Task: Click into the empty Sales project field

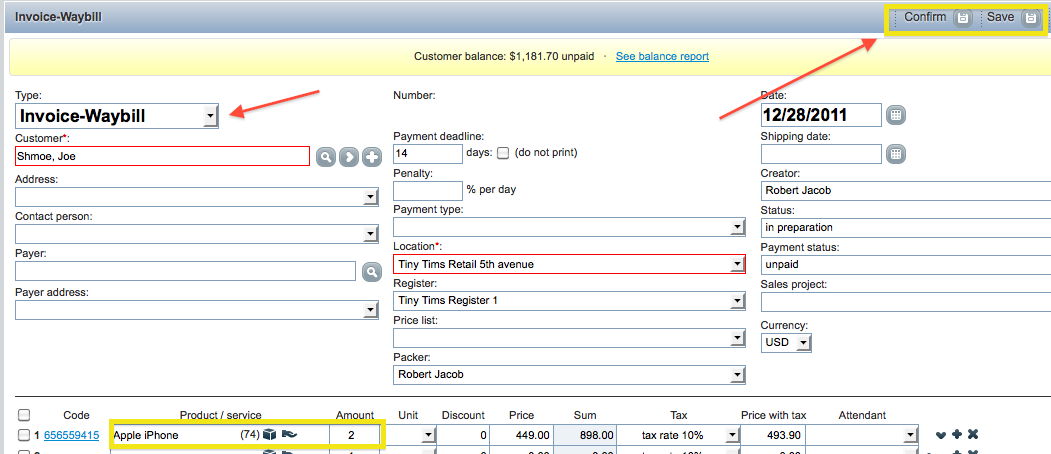Action: pyautogui.click(x=906, y=302)
